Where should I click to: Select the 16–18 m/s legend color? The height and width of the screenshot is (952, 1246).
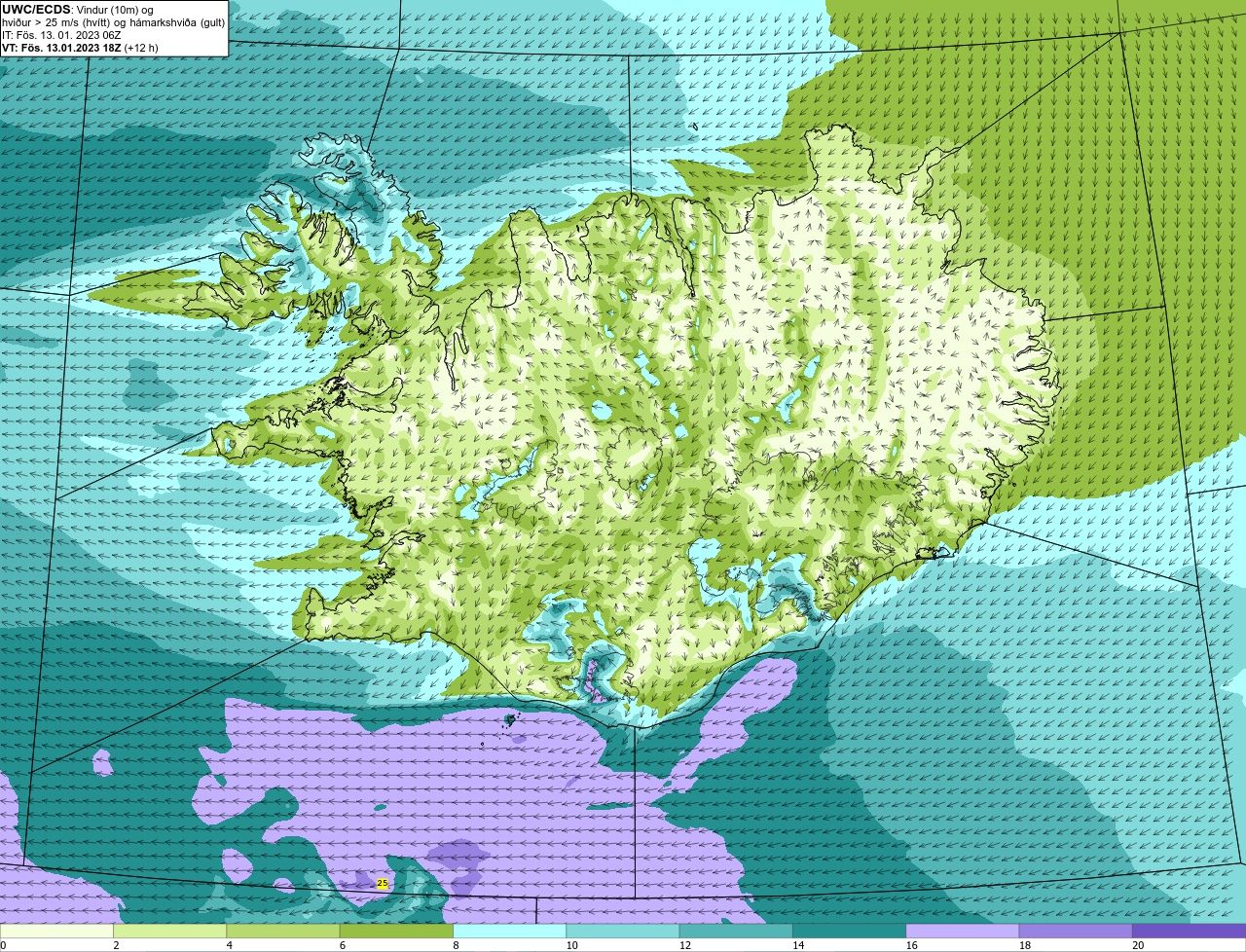963,932
